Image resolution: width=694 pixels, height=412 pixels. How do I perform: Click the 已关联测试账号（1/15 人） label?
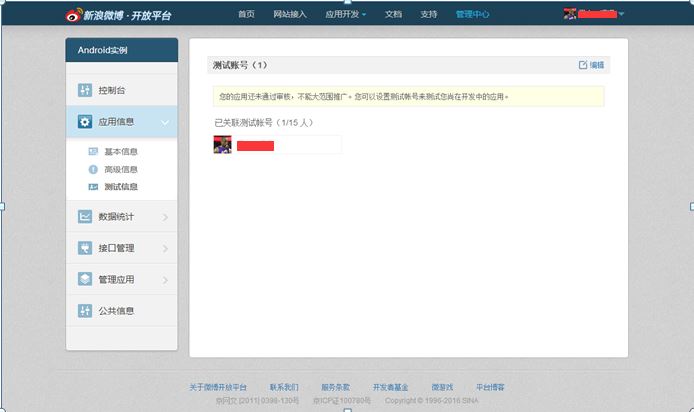pyautogui.click(x=264, y=123)
